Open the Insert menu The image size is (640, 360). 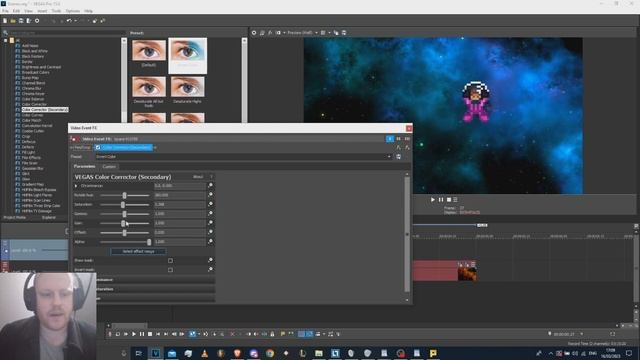pyautogui.click(x=42, y=11)
